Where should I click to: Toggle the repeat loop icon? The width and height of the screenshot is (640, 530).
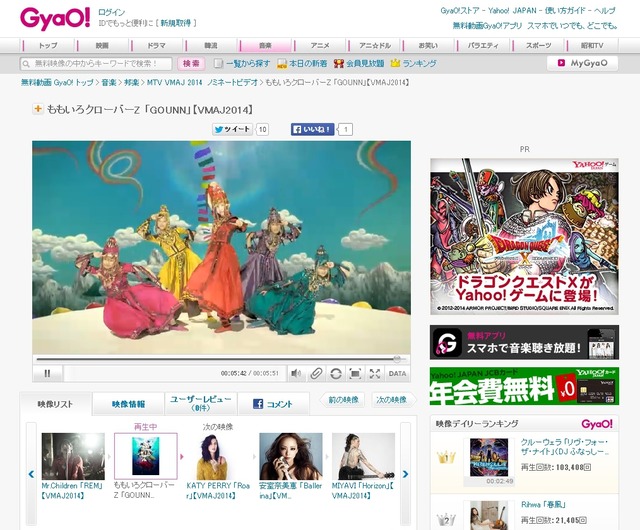coord(336,374)
